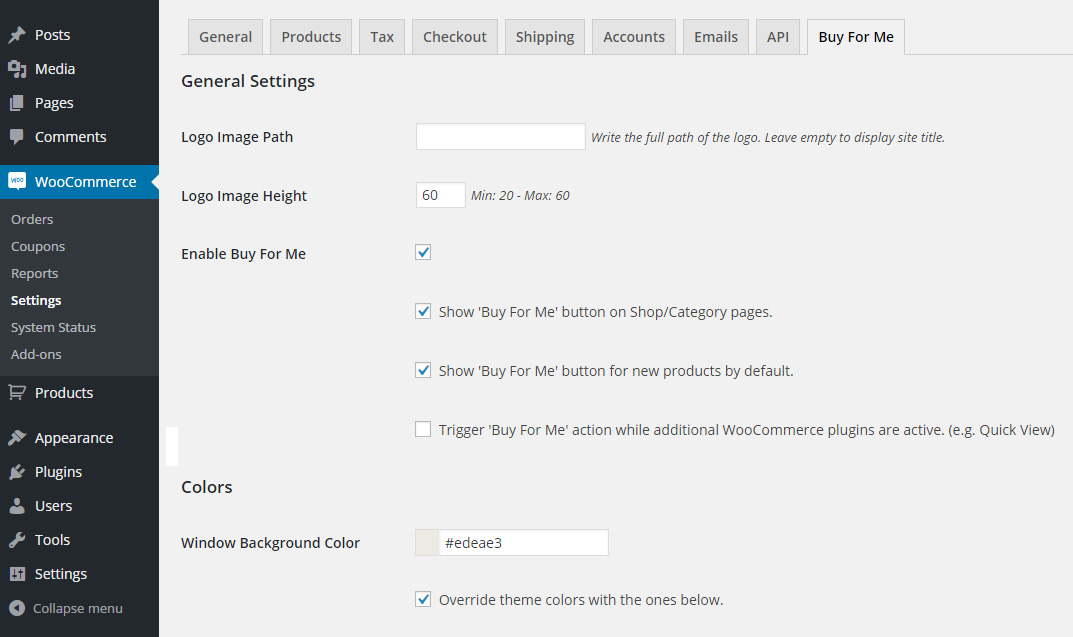This screenshot has width=1073, height=637.
Task: Click the Window Background Color swatch
Action: point(427,543)
